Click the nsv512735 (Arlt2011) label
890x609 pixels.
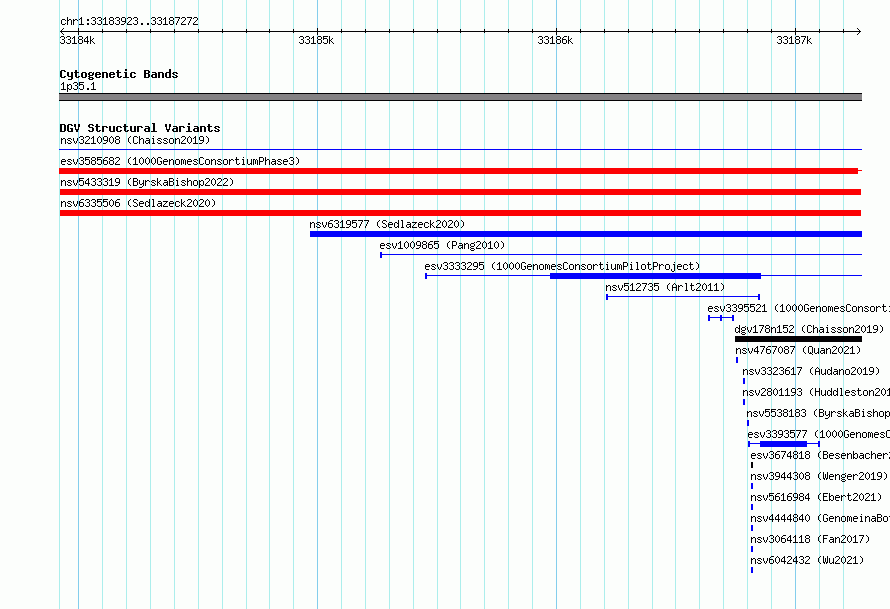coord(665,287)
